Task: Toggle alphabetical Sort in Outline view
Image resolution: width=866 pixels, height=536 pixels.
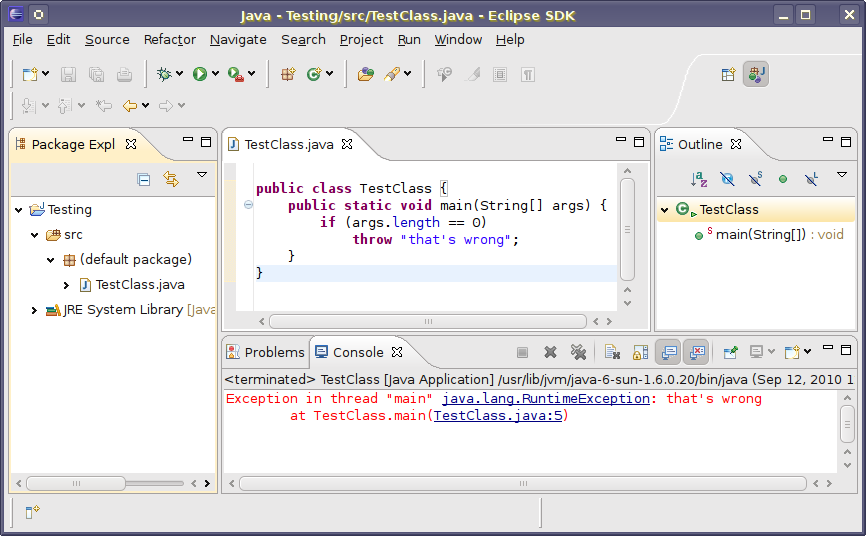Action: click(x=699, y=179)
